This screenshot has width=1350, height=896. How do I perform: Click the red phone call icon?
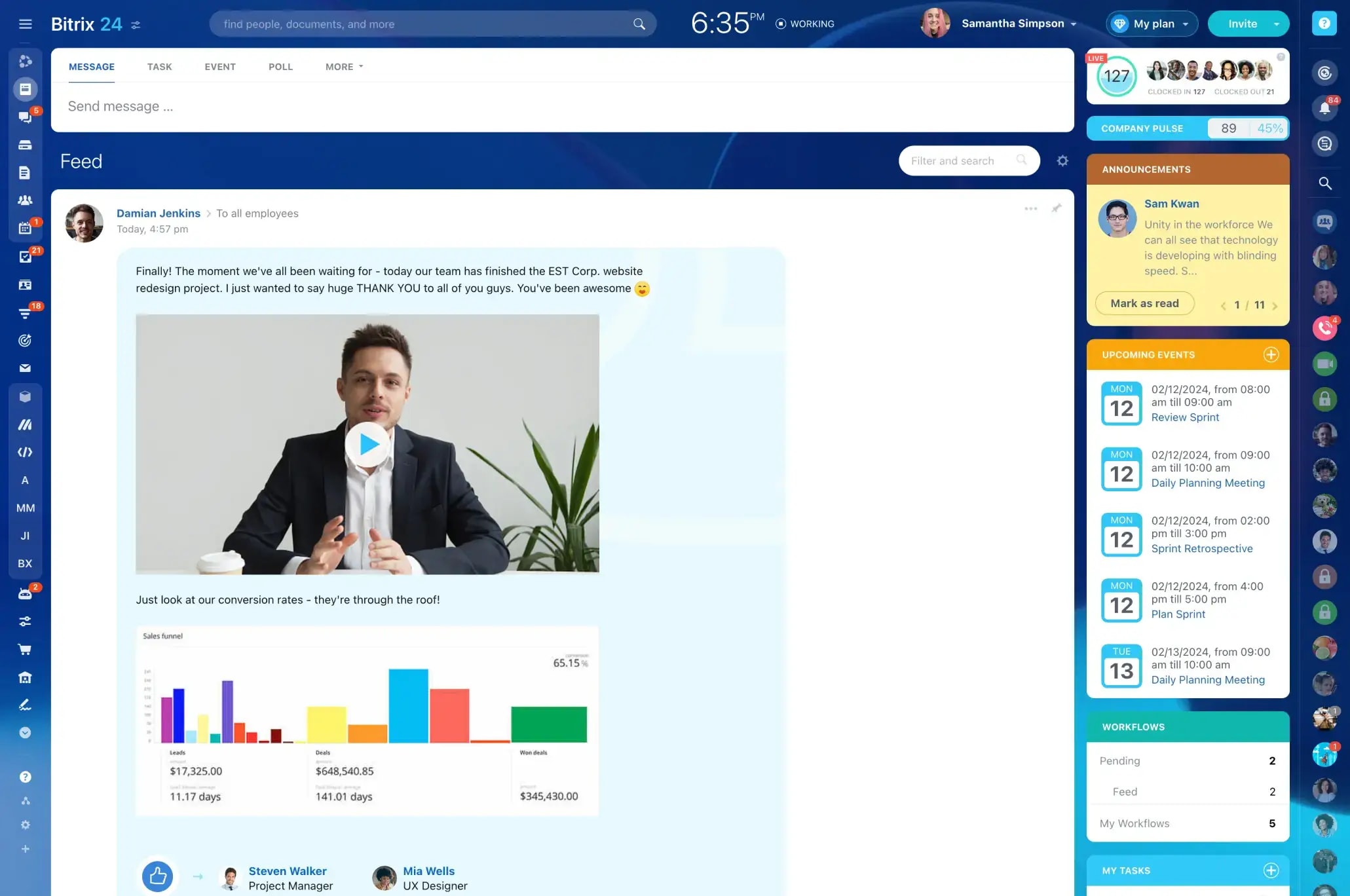(x=1324, y=328)
